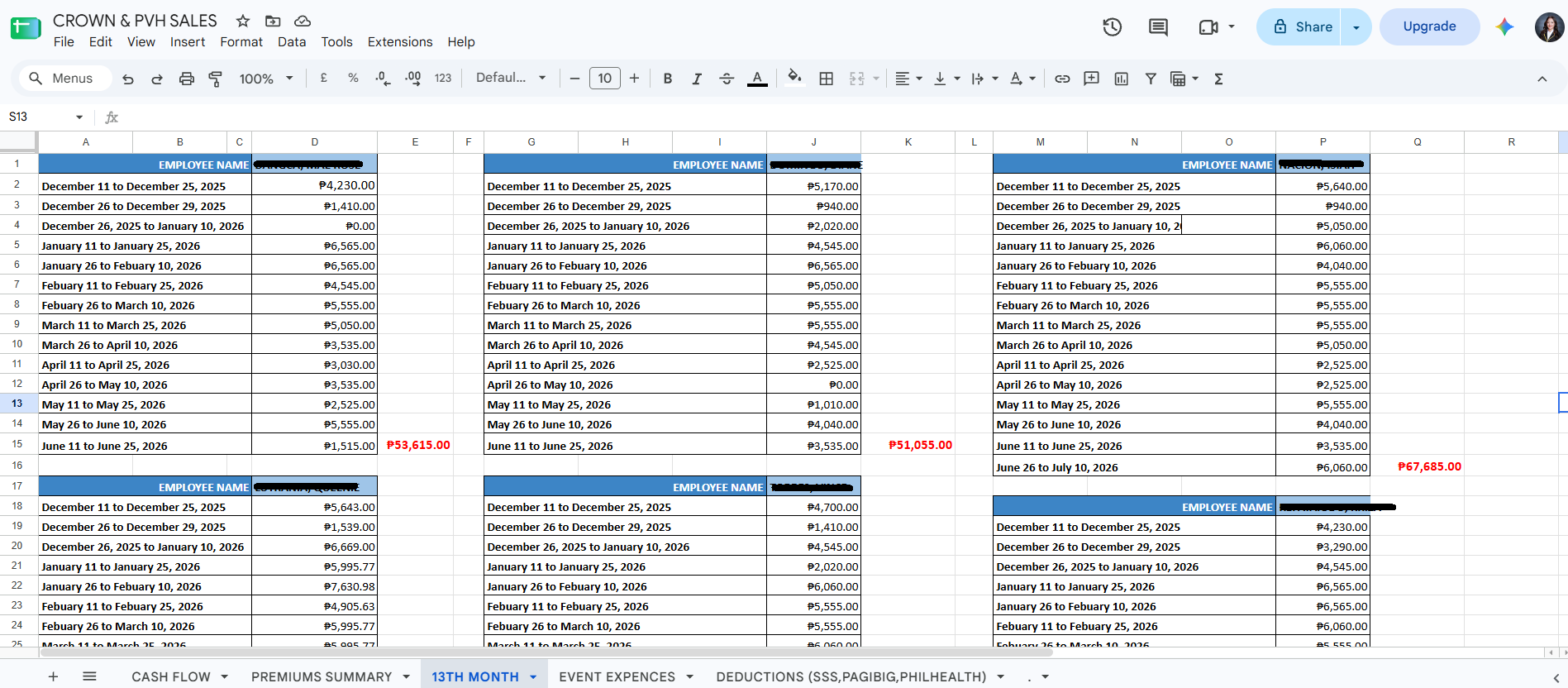
Task: Toggle italic formatting
Action: pyautogui.click(x=697, y=79)
